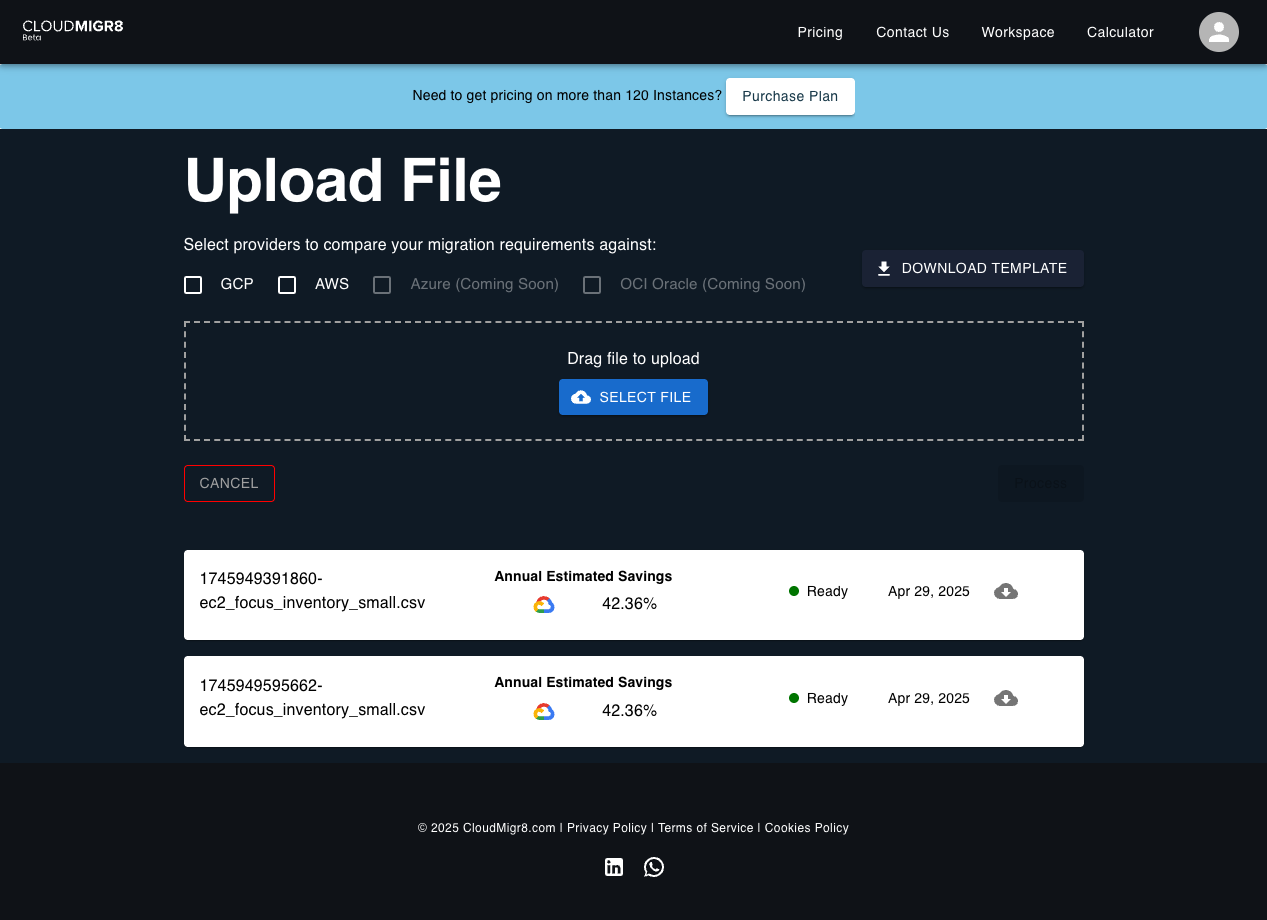Open the Privacy Policy link
Screen dimensions: 1267x920
coord(607,828)
